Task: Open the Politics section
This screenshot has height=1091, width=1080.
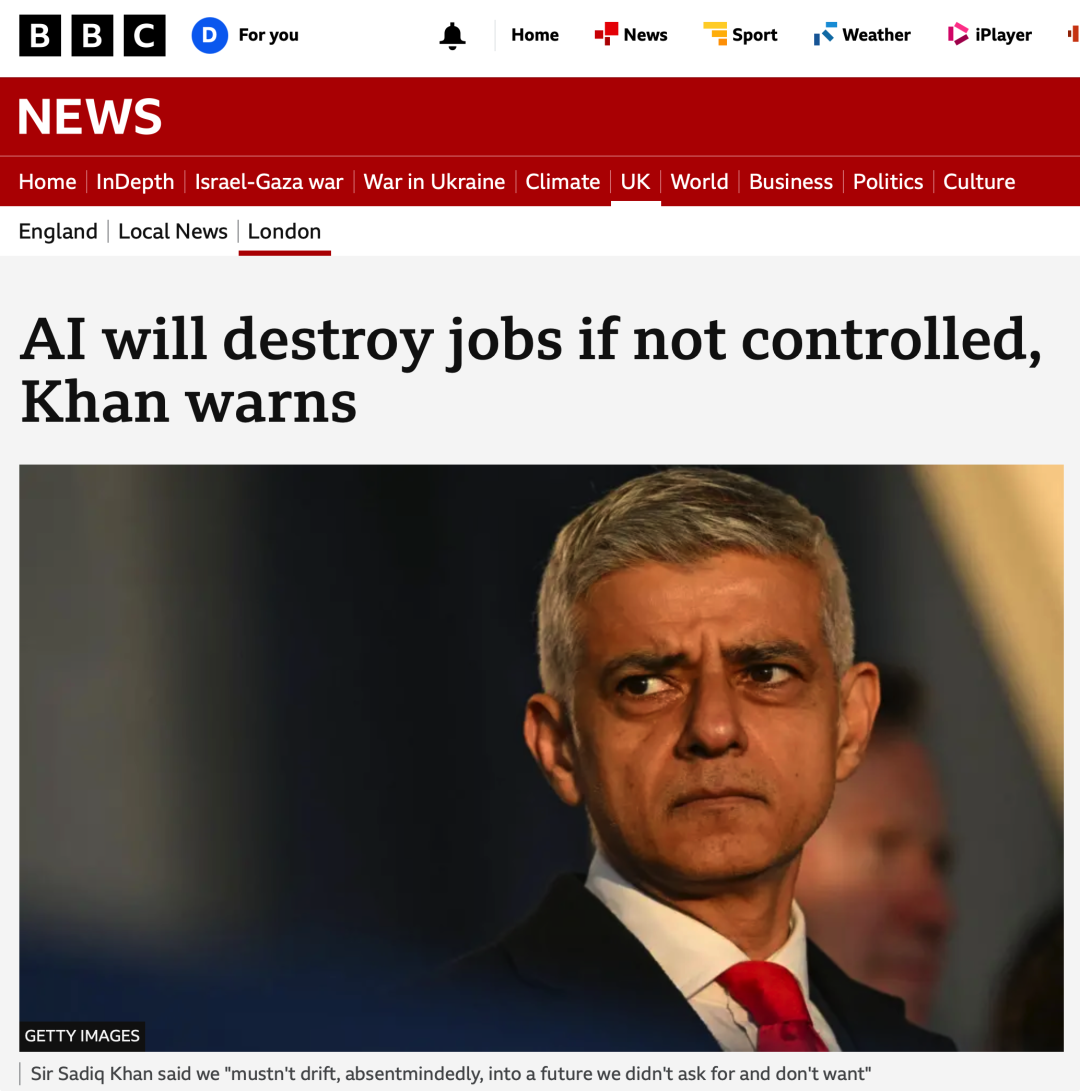Action: tap(888, 182)
